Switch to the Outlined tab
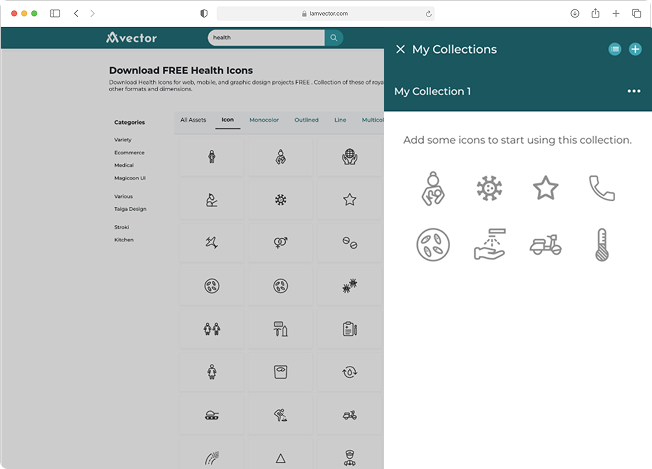The image size is (652, 469). click(306, 120)
